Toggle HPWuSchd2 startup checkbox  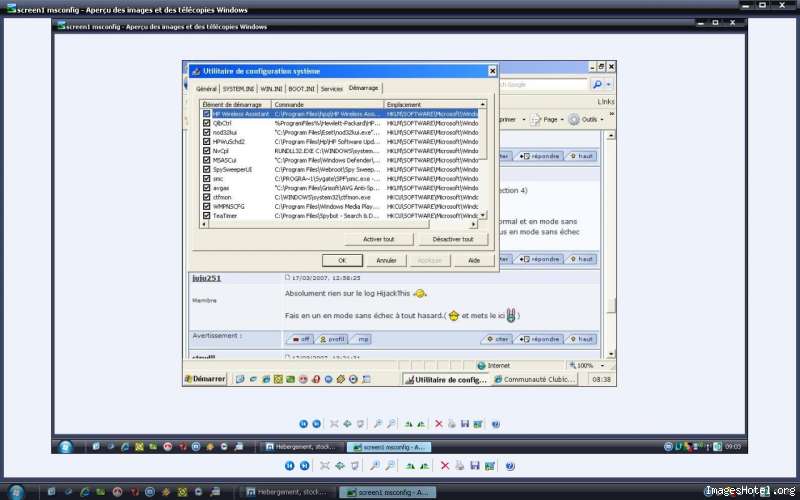207,141
